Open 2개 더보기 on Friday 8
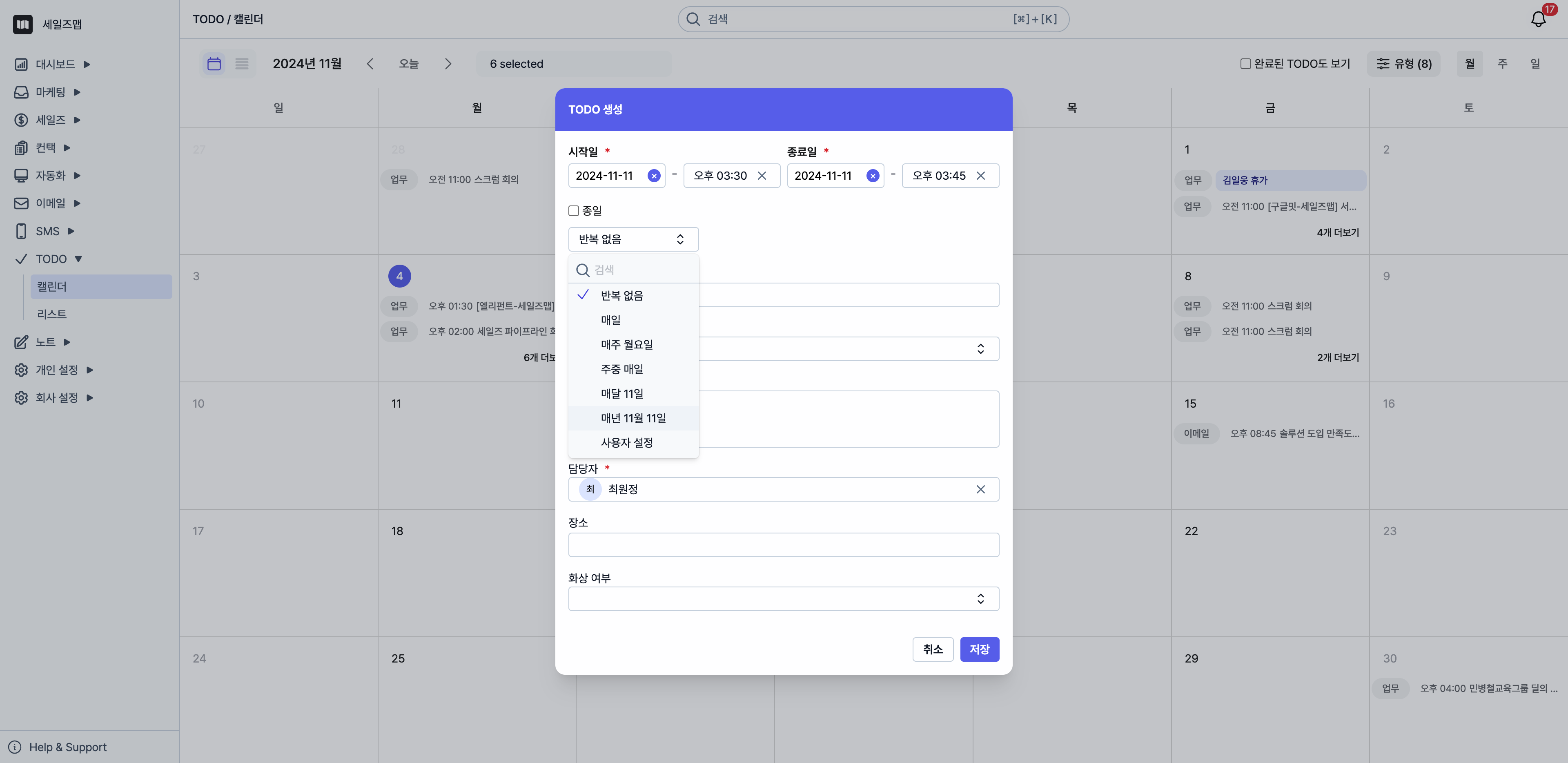Viewport: 1568px width, 763px height. [x=1338, y=357]
